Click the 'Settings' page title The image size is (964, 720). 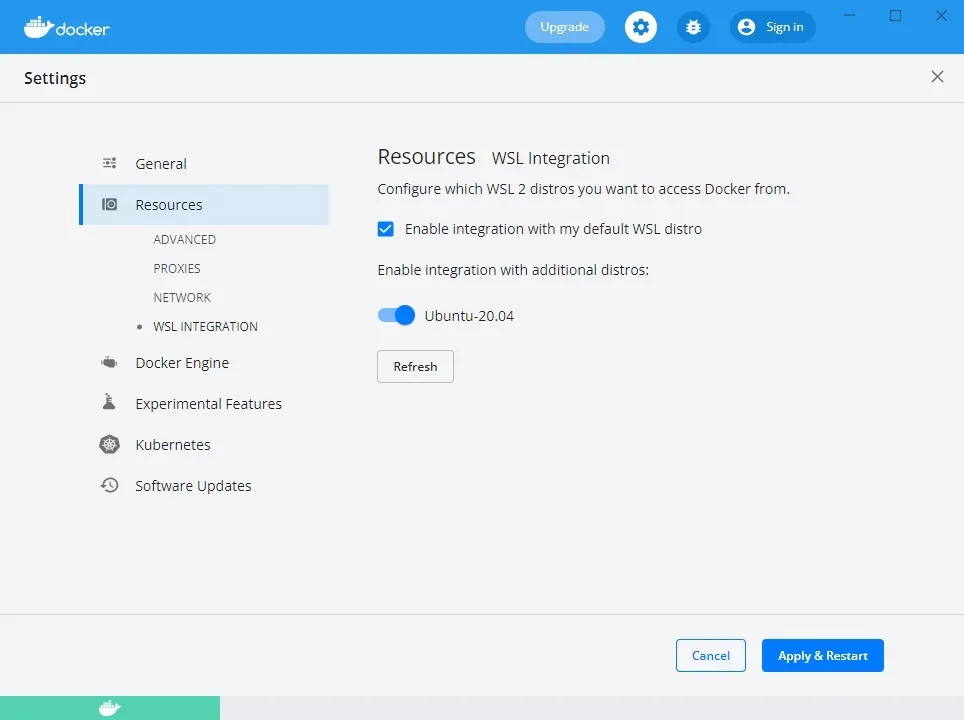[x=55, y=78]
